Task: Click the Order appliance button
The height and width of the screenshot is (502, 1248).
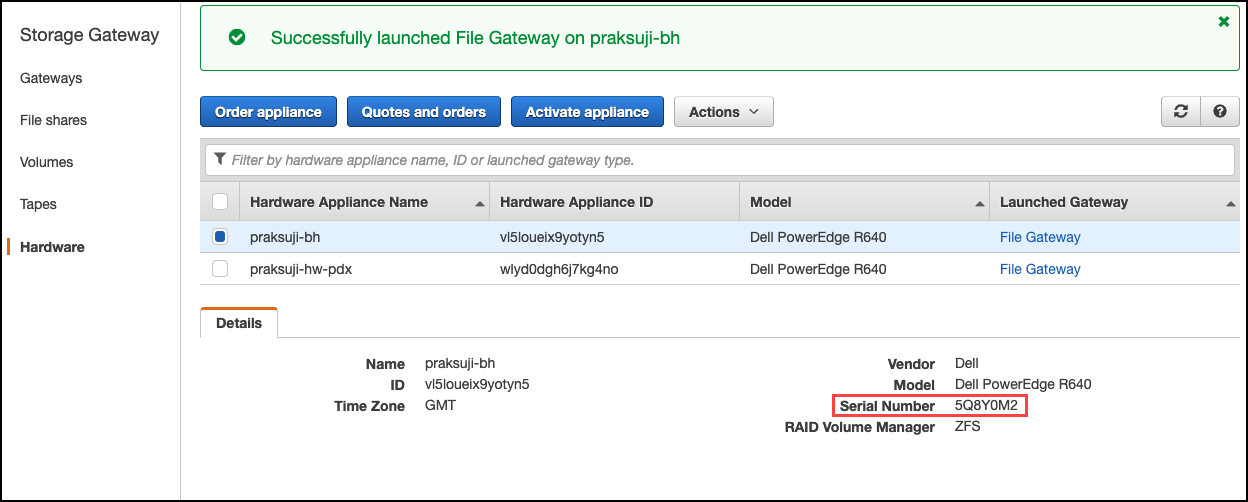Action: (x=268, y=112)
